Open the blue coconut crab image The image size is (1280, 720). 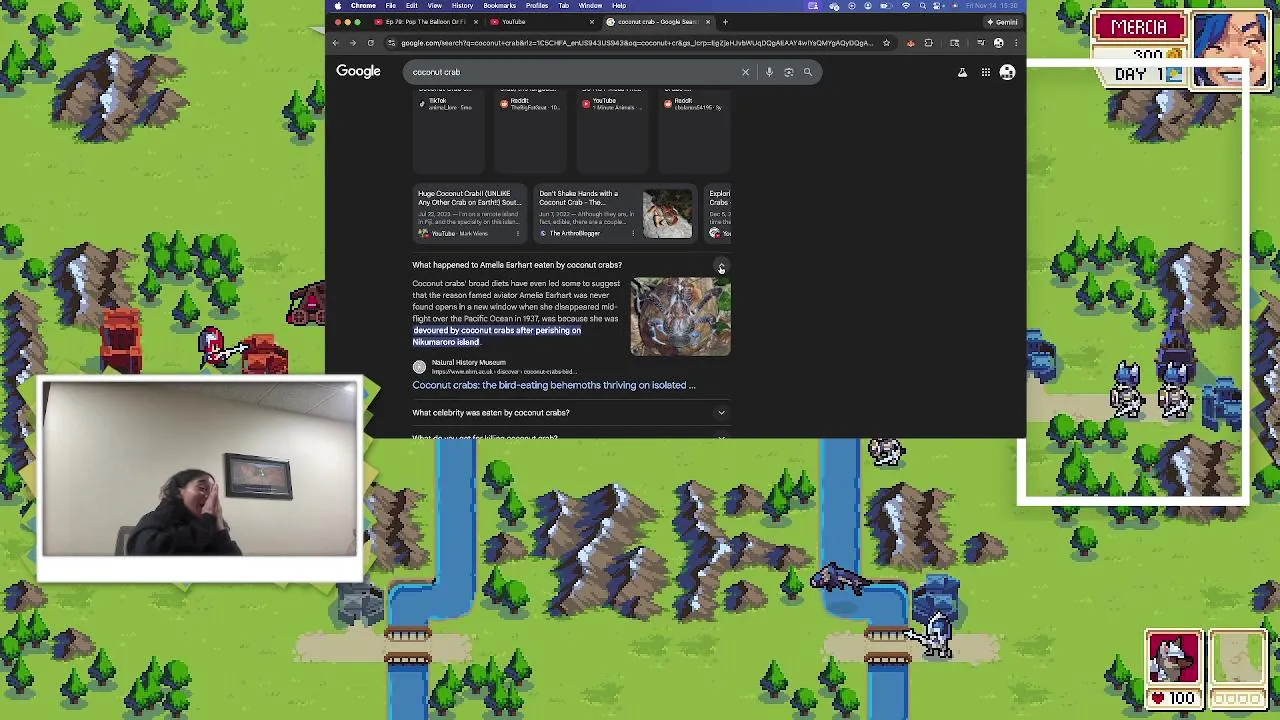coord(680,317)
